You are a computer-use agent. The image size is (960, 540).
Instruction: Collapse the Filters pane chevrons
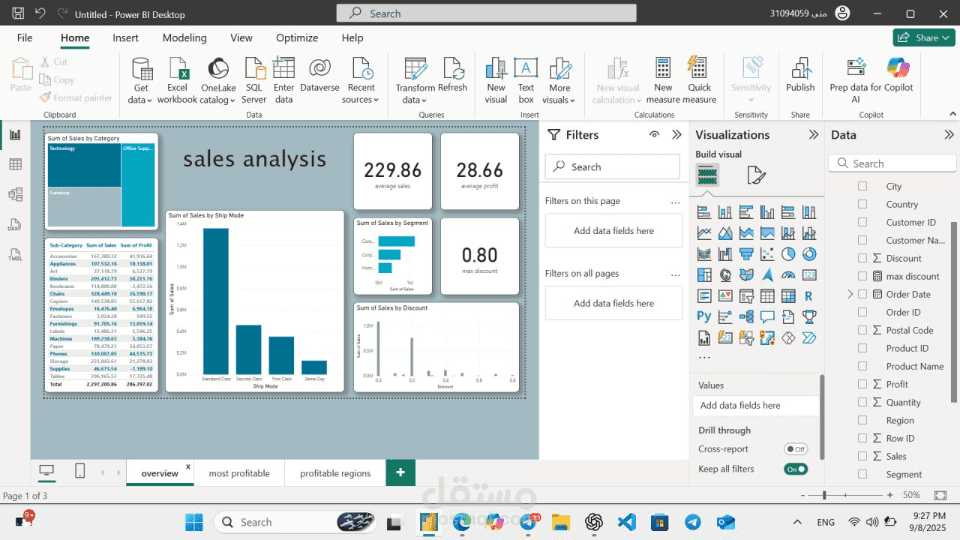[677, 135]
